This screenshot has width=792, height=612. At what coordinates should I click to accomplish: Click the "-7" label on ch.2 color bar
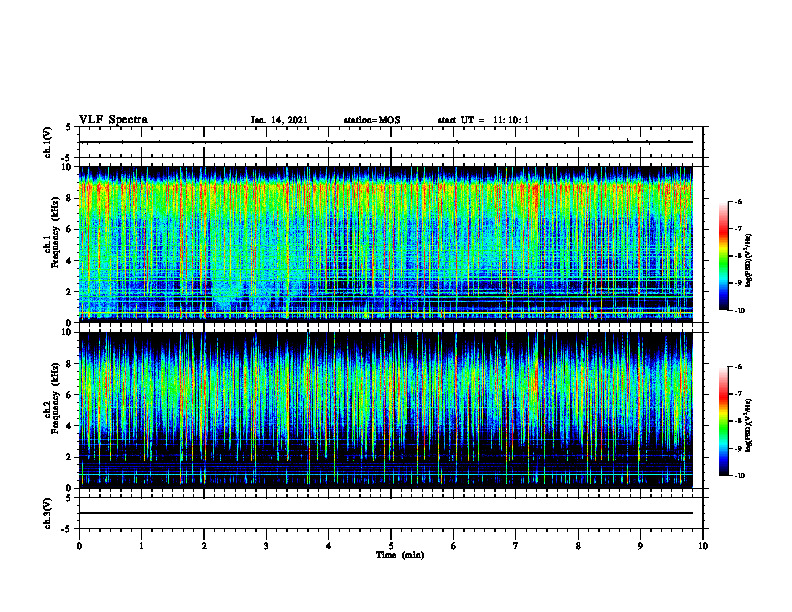(738, 394)
